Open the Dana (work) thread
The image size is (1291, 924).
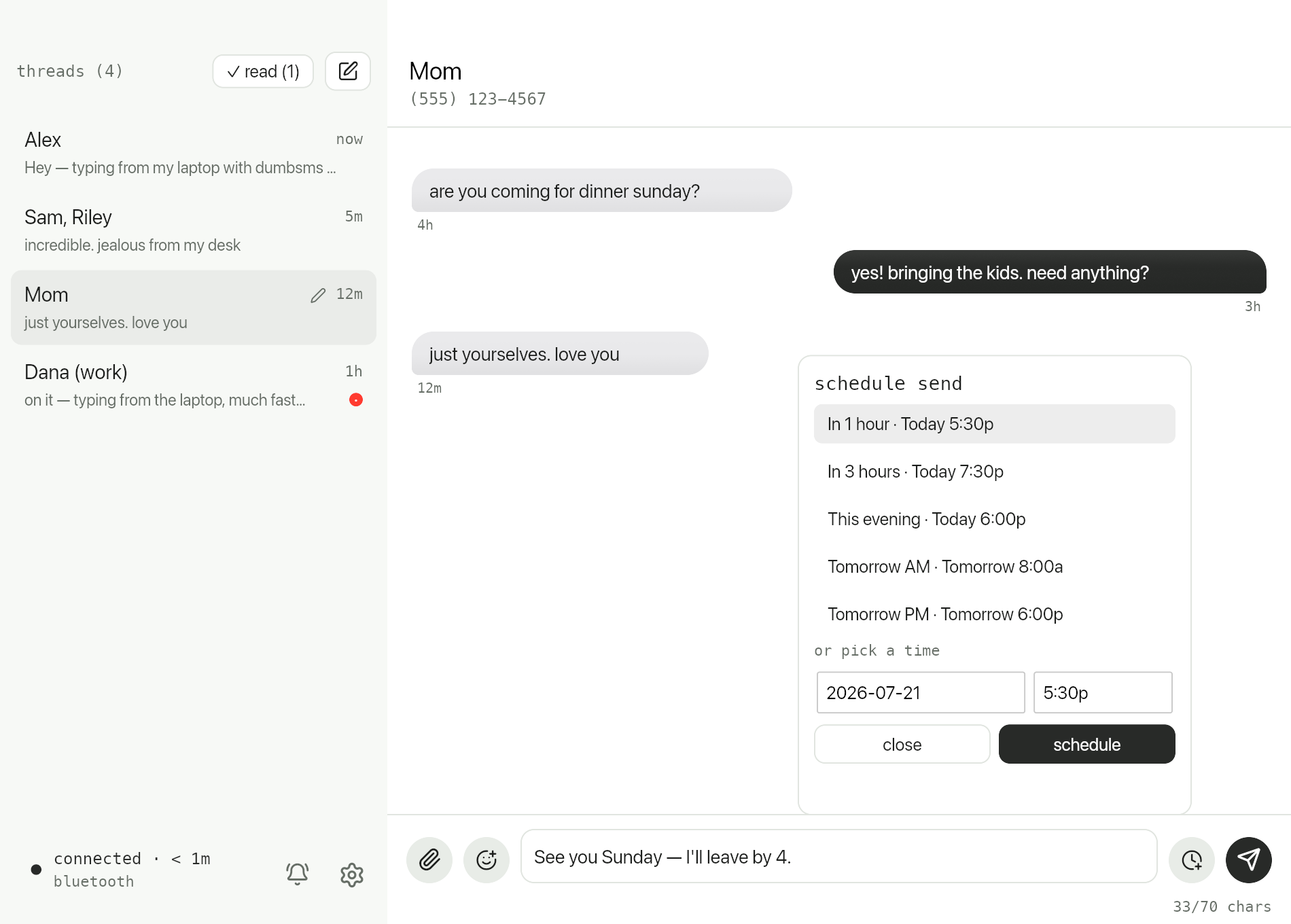point(194,385)
